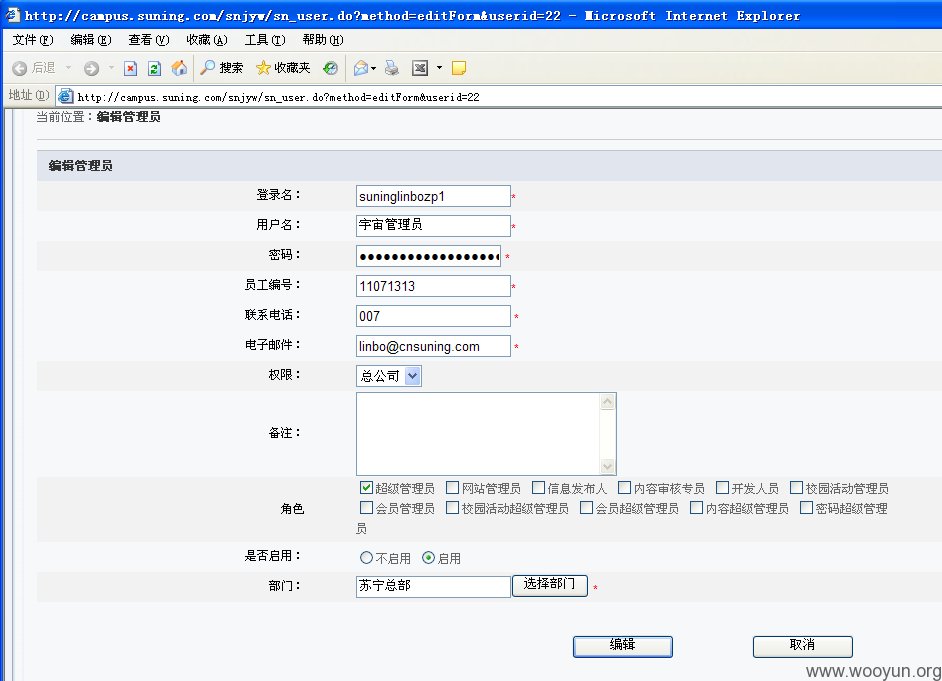This screenshot has height=681, width=942.
Task: Check the 密码超级管理 role checkbox
Action: click(806, 508)
